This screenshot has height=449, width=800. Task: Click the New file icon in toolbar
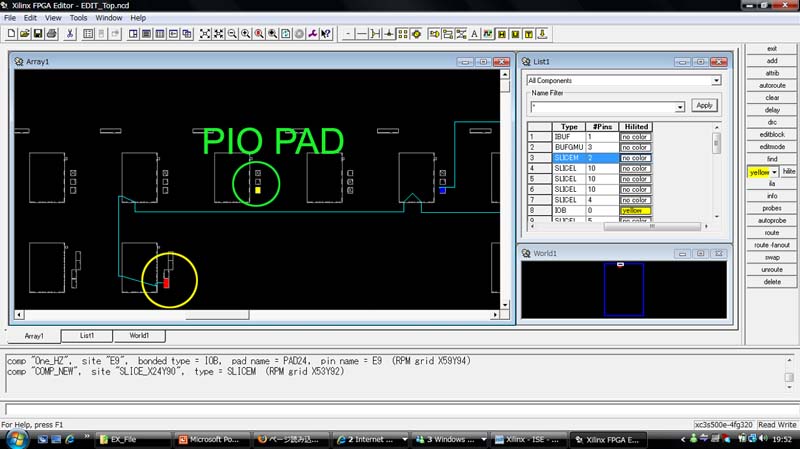(11, 34)
